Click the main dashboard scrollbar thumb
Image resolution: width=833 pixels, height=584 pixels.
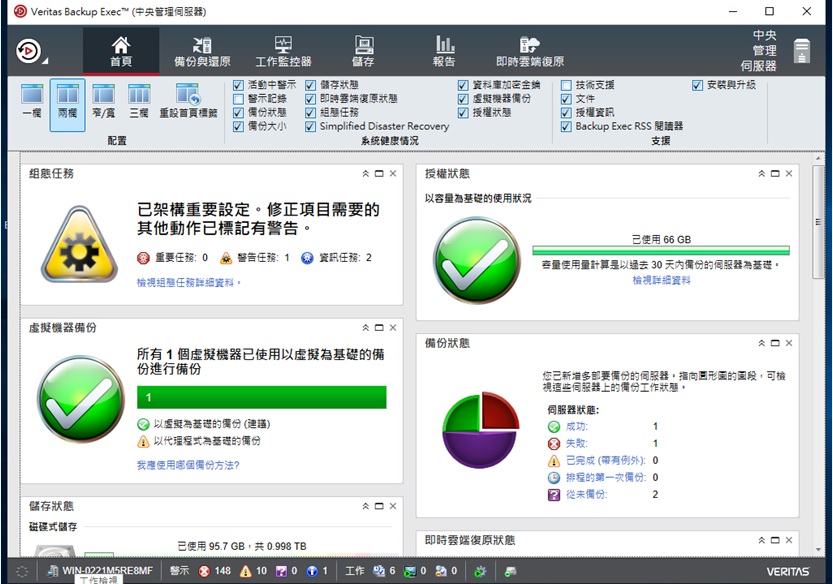click(819, 222)
